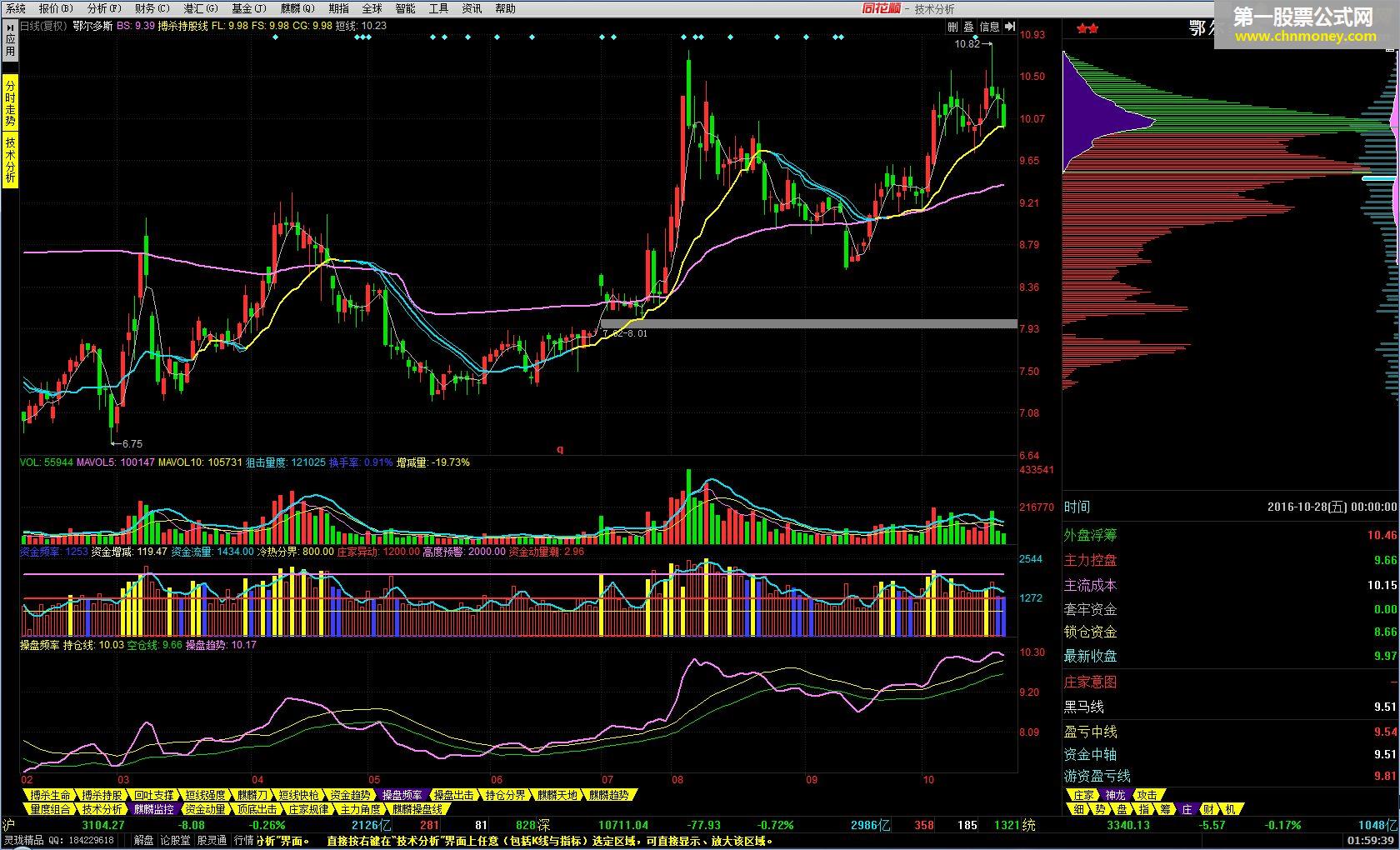Select the 机 tab in right panel
The height and width of the screenshot is (850, 1400).
tap(1230, 808)
